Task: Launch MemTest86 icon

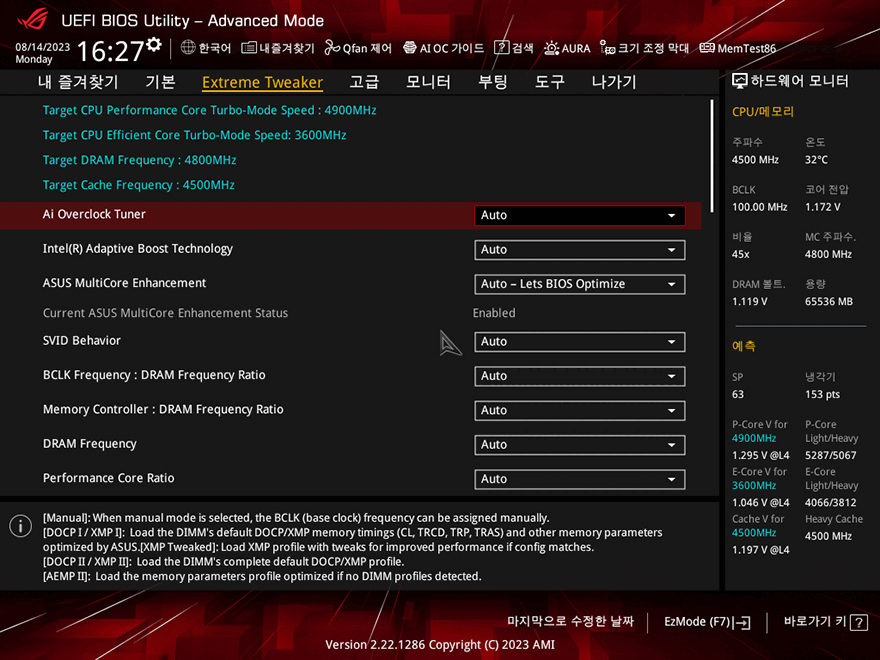Action: click(x=707, y=48)
